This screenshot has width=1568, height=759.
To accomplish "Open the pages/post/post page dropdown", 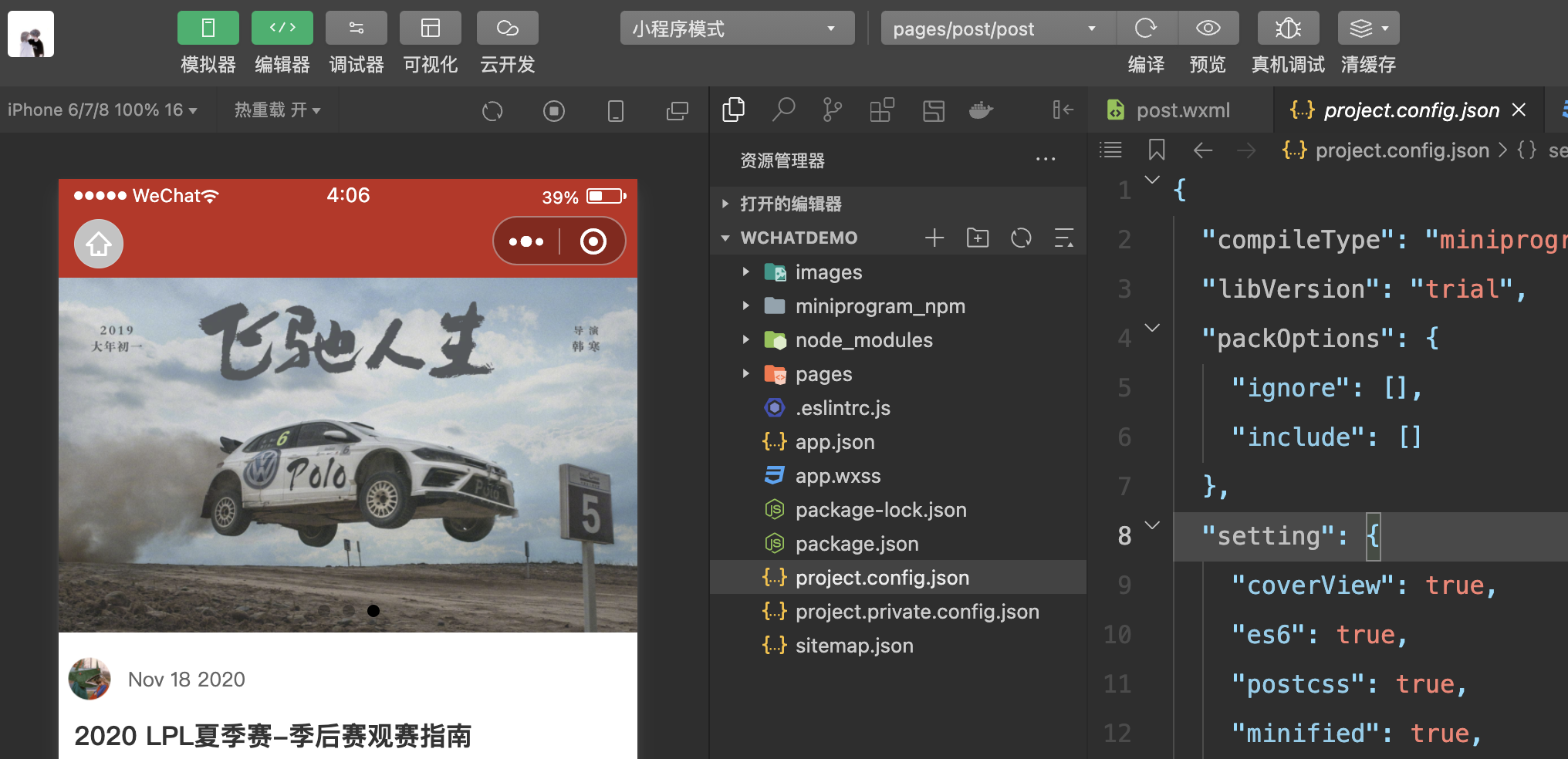I will tap(998, 29).
